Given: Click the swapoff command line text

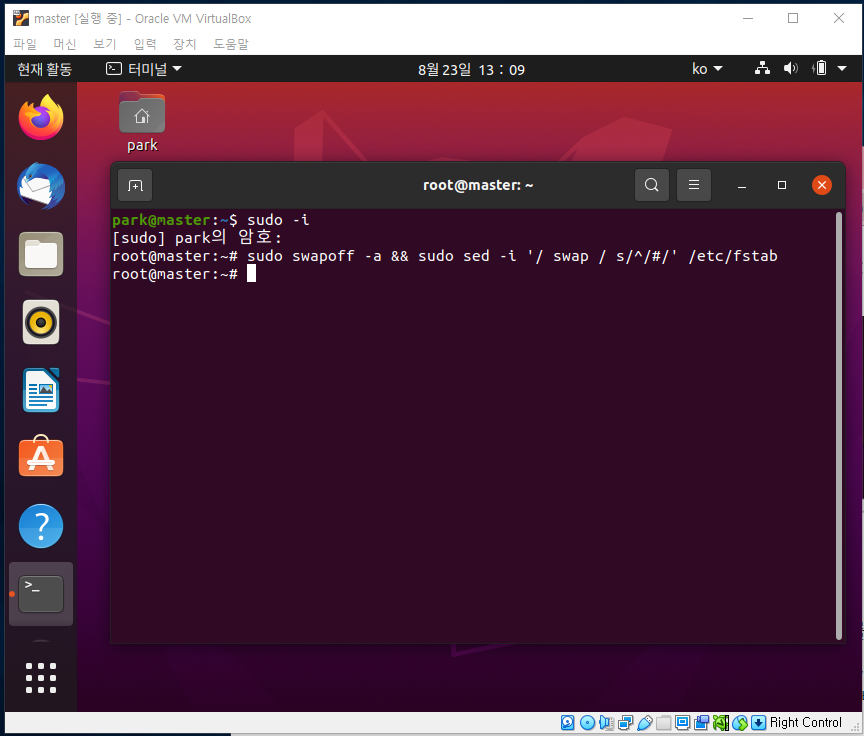Looking at the screenshot, I should (x=512, y=256).
